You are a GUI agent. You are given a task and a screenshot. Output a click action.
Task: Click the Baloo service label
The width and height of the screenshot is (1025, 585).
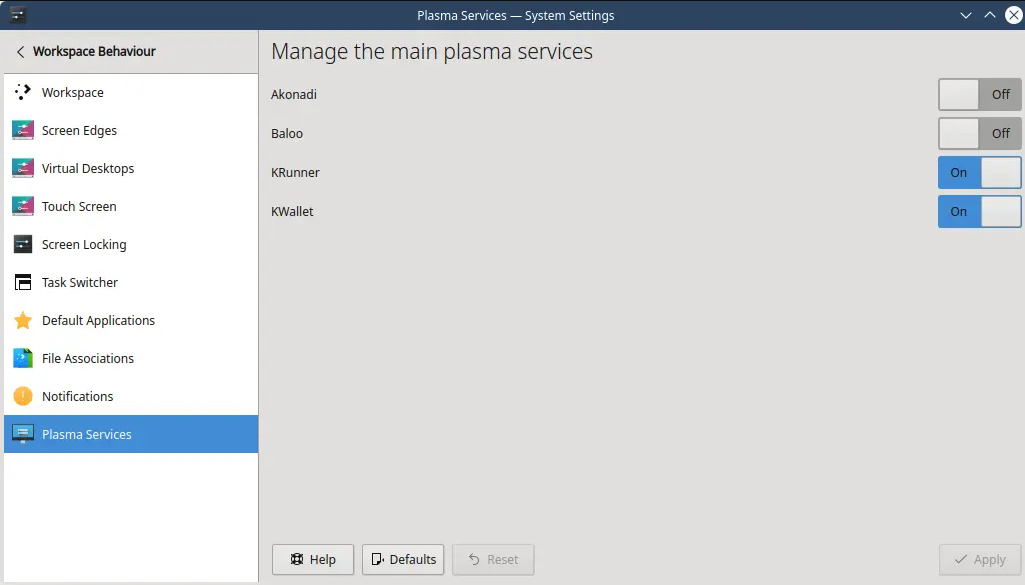287,133
